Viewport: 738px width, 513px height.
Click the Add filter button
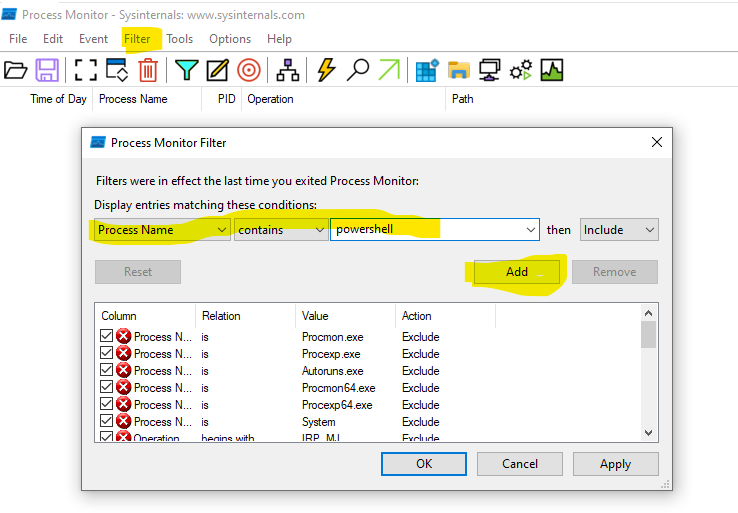point(517,272)
